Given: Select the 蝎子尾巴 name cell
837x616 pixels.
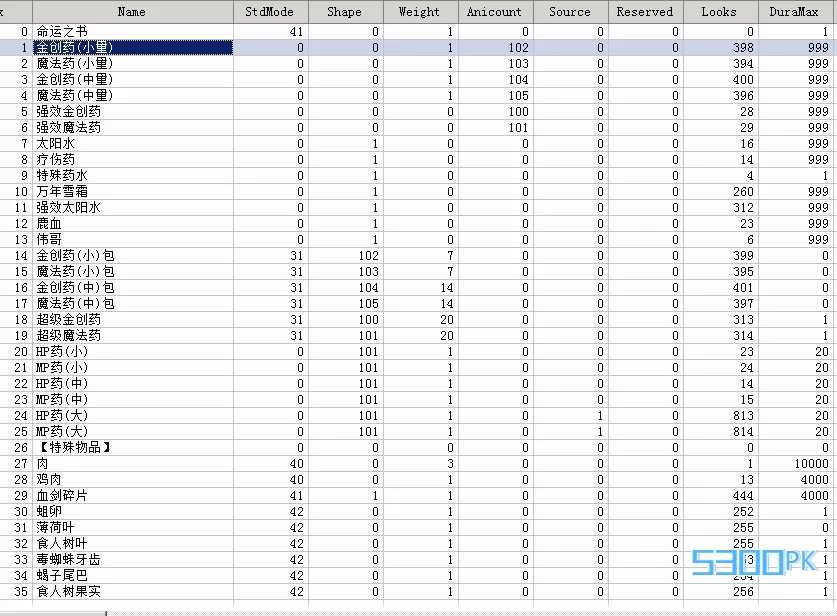Looking at the screenshot, I should click(133, 576).
